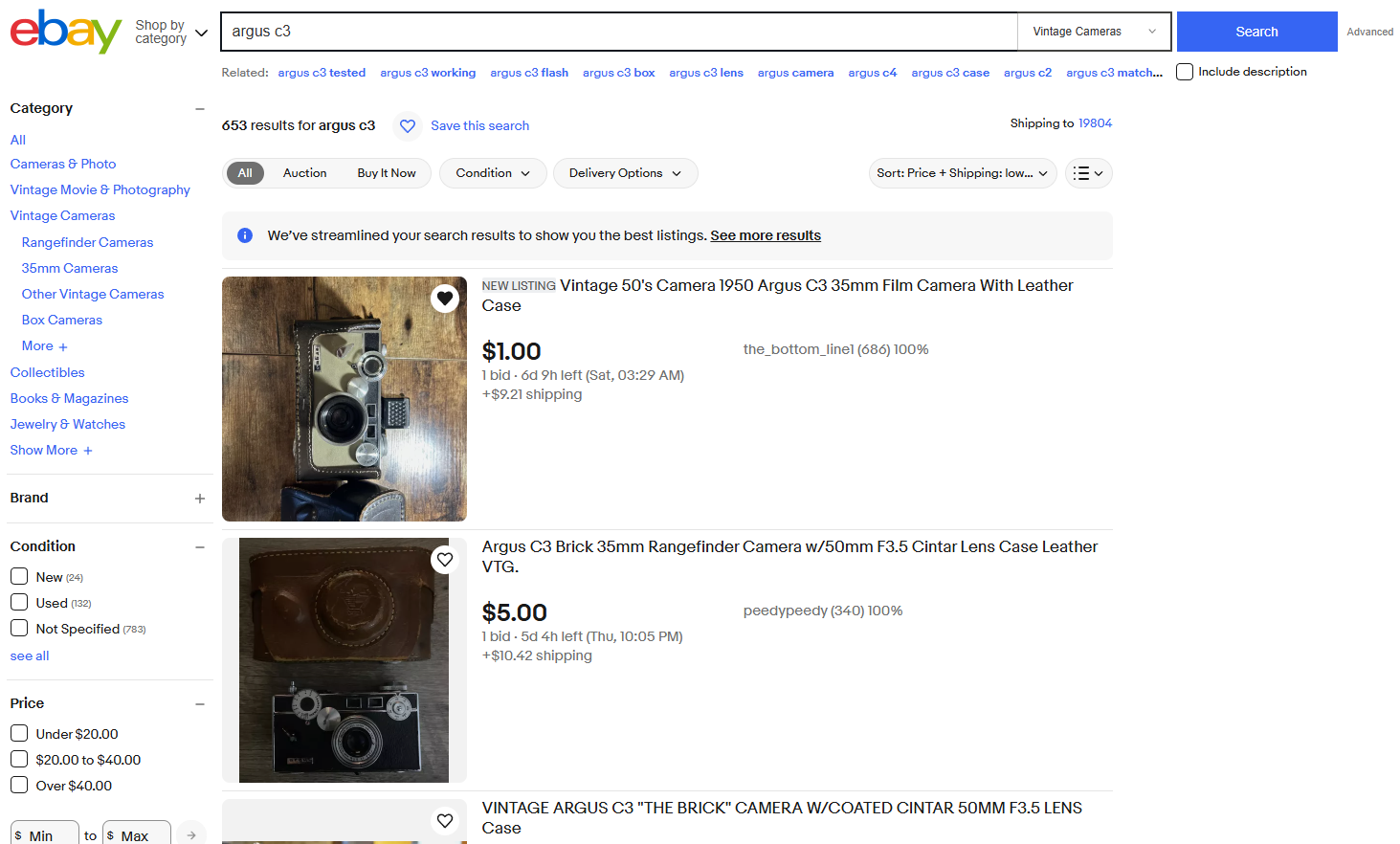Watch the VINTAGE ARGUS C3 "THE BRICK" listing heart

point(445,820)
